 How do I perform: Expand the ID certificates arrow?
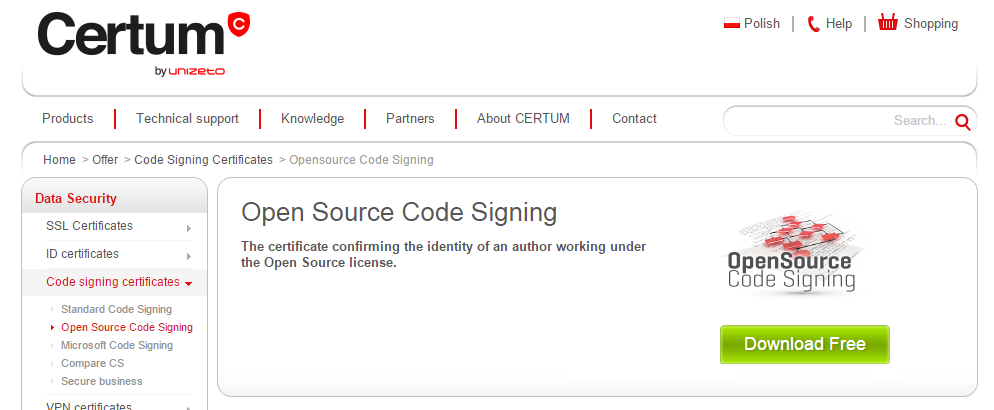(188, 255)
